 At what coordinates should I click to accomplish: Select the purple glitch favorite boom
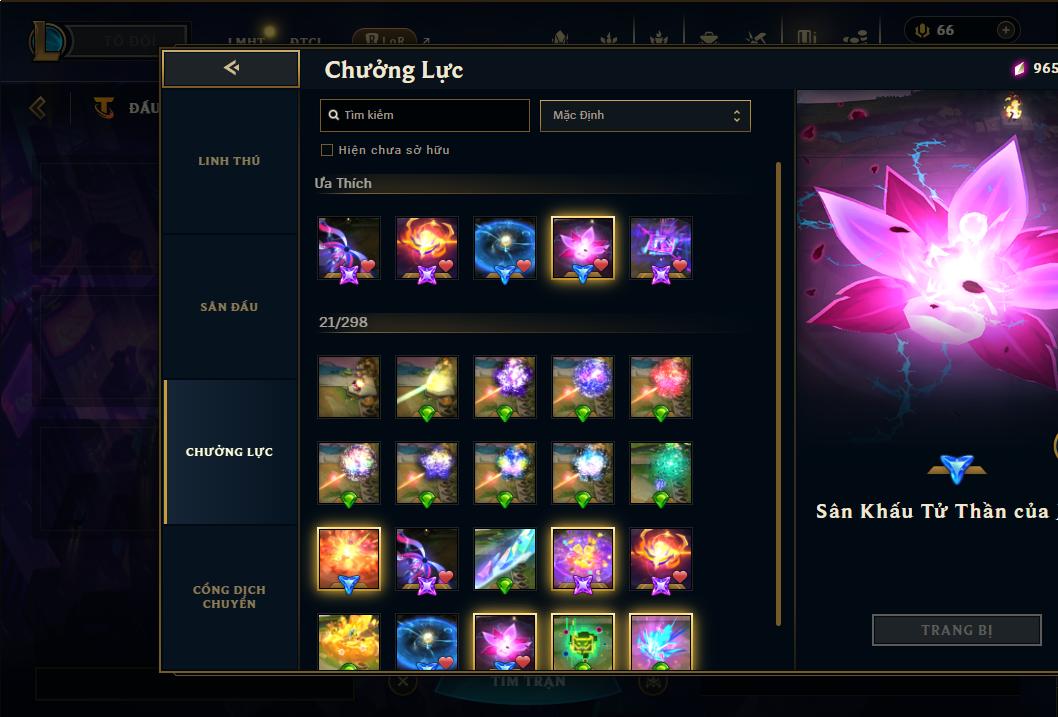tap(661, 248)
